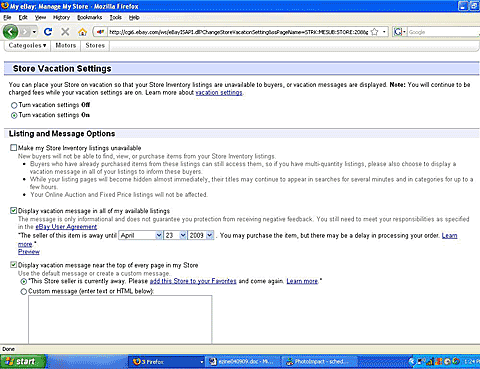This screenshot has width=480, height=369.
Task: Open the year 2009 dropdown
Action: pyautogui.click(x=201, y=235)
